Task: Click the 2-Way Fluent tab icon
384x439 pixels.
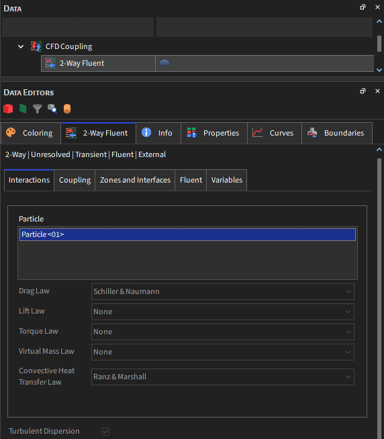Action: point(71,133)
